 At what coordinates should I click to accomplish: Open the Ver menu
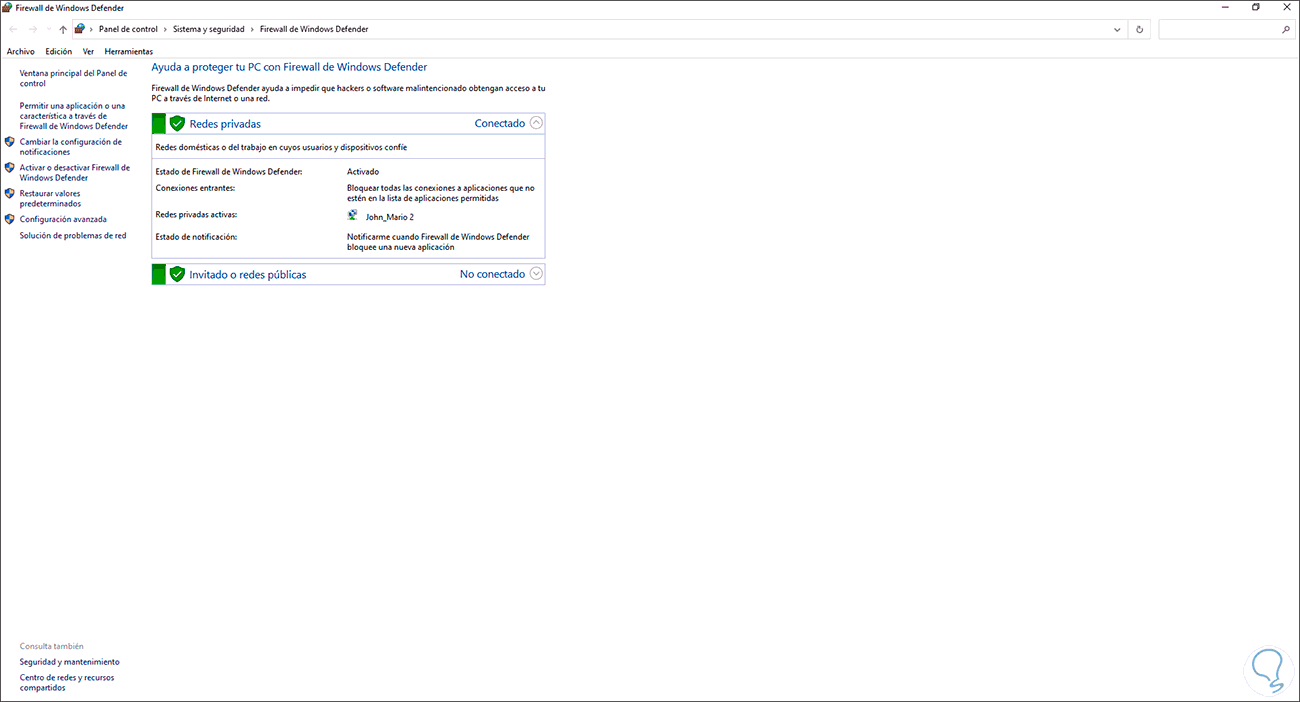(x=88, y=51)
